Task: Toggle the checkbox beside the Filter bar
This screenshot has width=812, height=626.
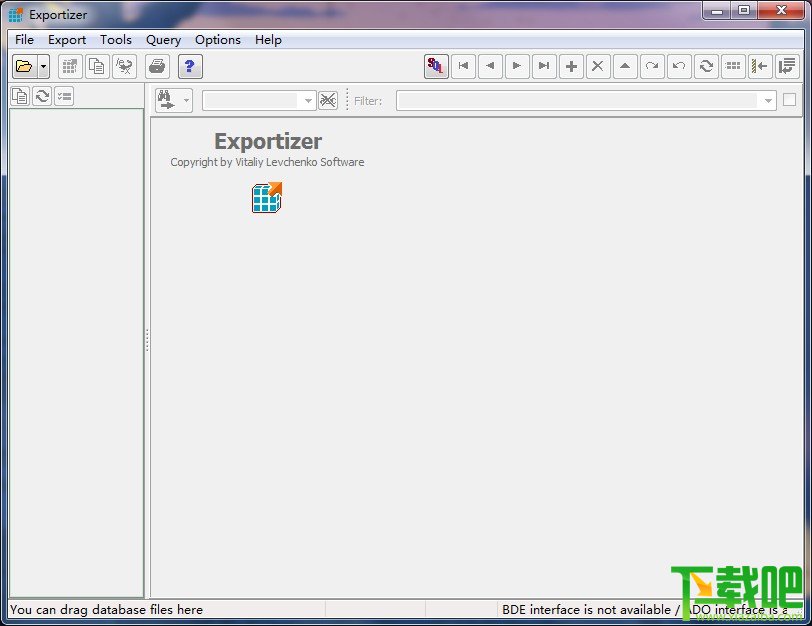Action: pyautogui.click(x=787, y=99)
